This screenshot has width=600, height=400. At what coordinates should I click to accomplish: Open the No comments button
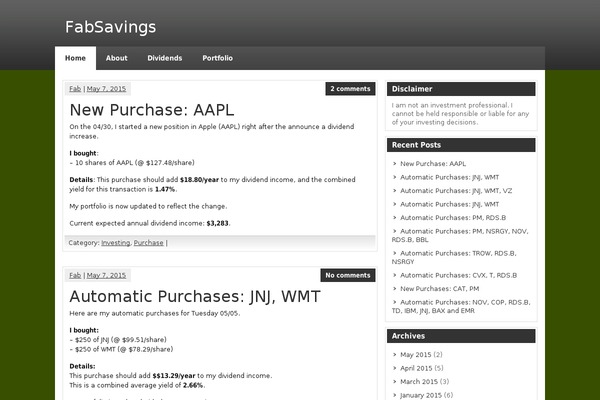[x=348, y=275]
